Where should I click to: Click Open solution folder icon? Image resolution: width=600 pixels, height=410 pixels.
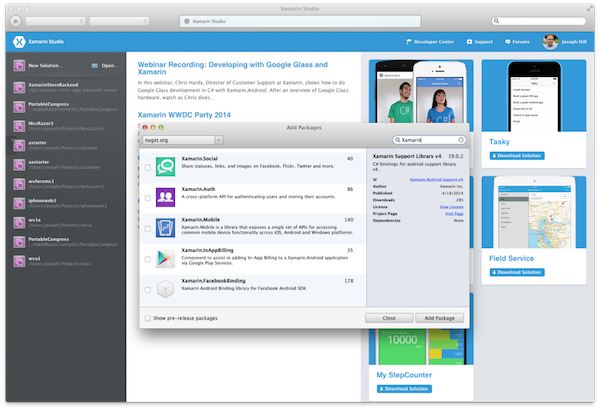tap(95, 66)
